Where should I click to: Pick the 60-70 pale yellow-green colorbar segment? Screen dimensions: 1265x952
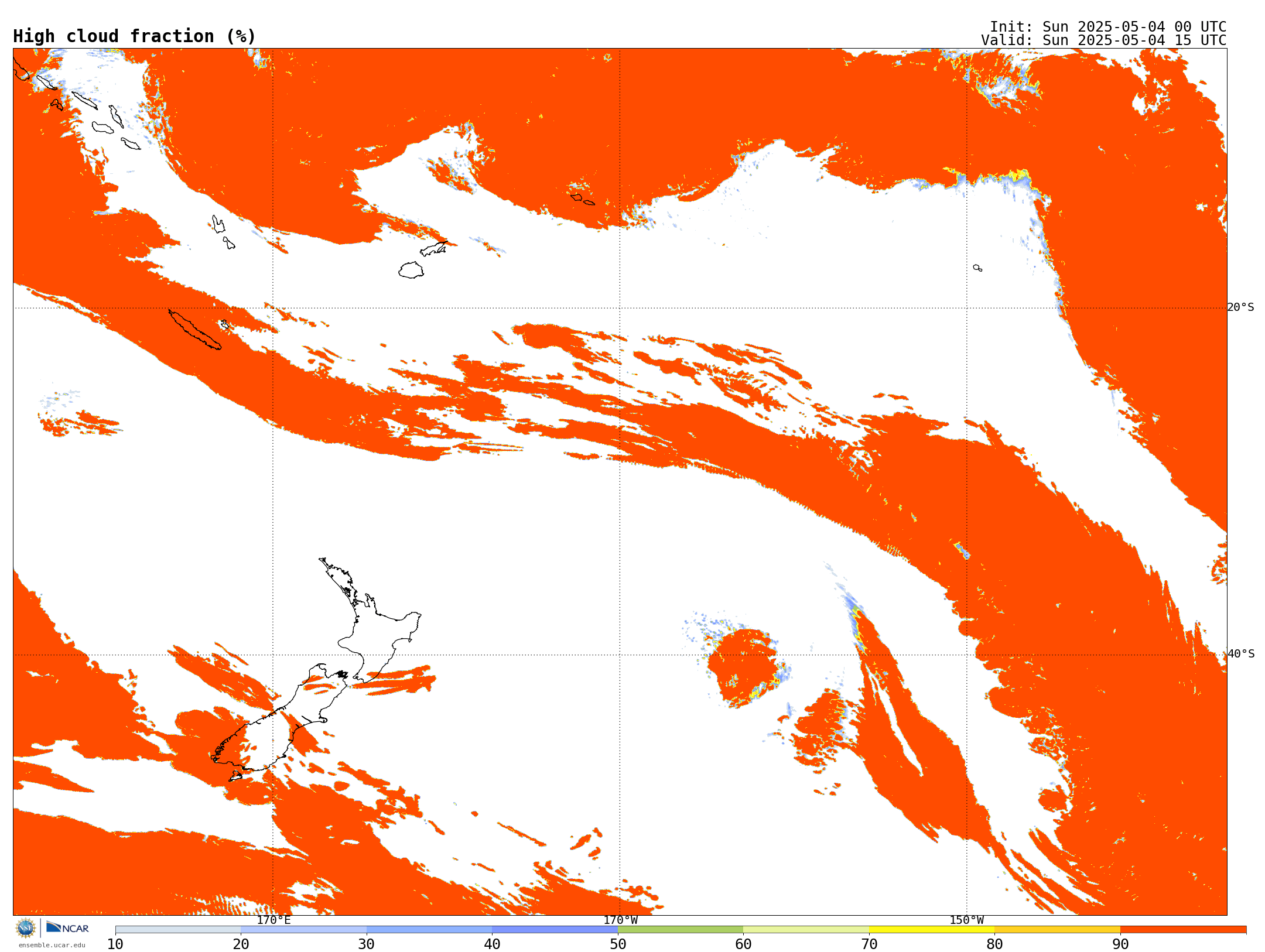(x=806, y=930)
